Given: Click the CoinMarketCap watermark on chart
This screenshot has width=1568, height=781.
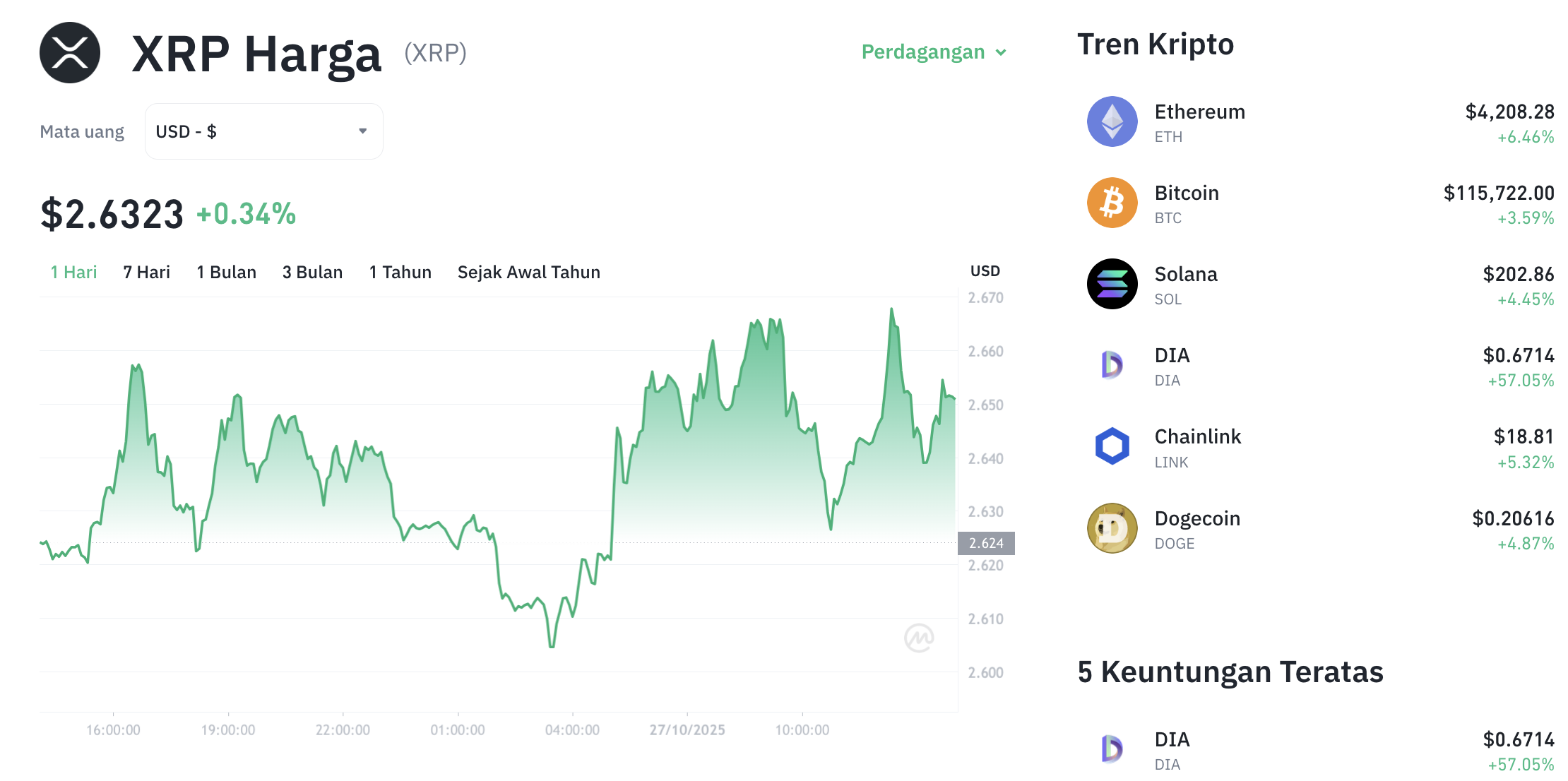Looking at the screenshot, I should pyautogui.click(x=919, y=638).
